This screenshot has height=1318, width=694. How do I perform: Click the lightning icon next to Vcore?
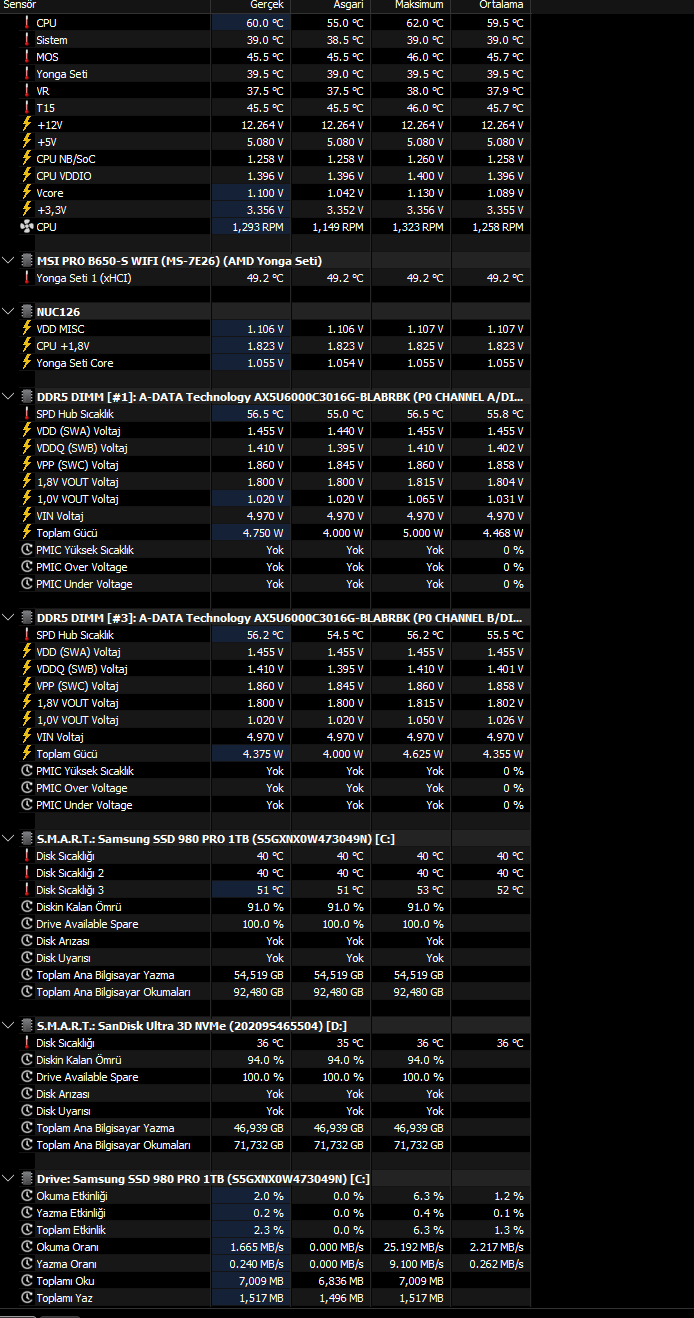point(26,193)
